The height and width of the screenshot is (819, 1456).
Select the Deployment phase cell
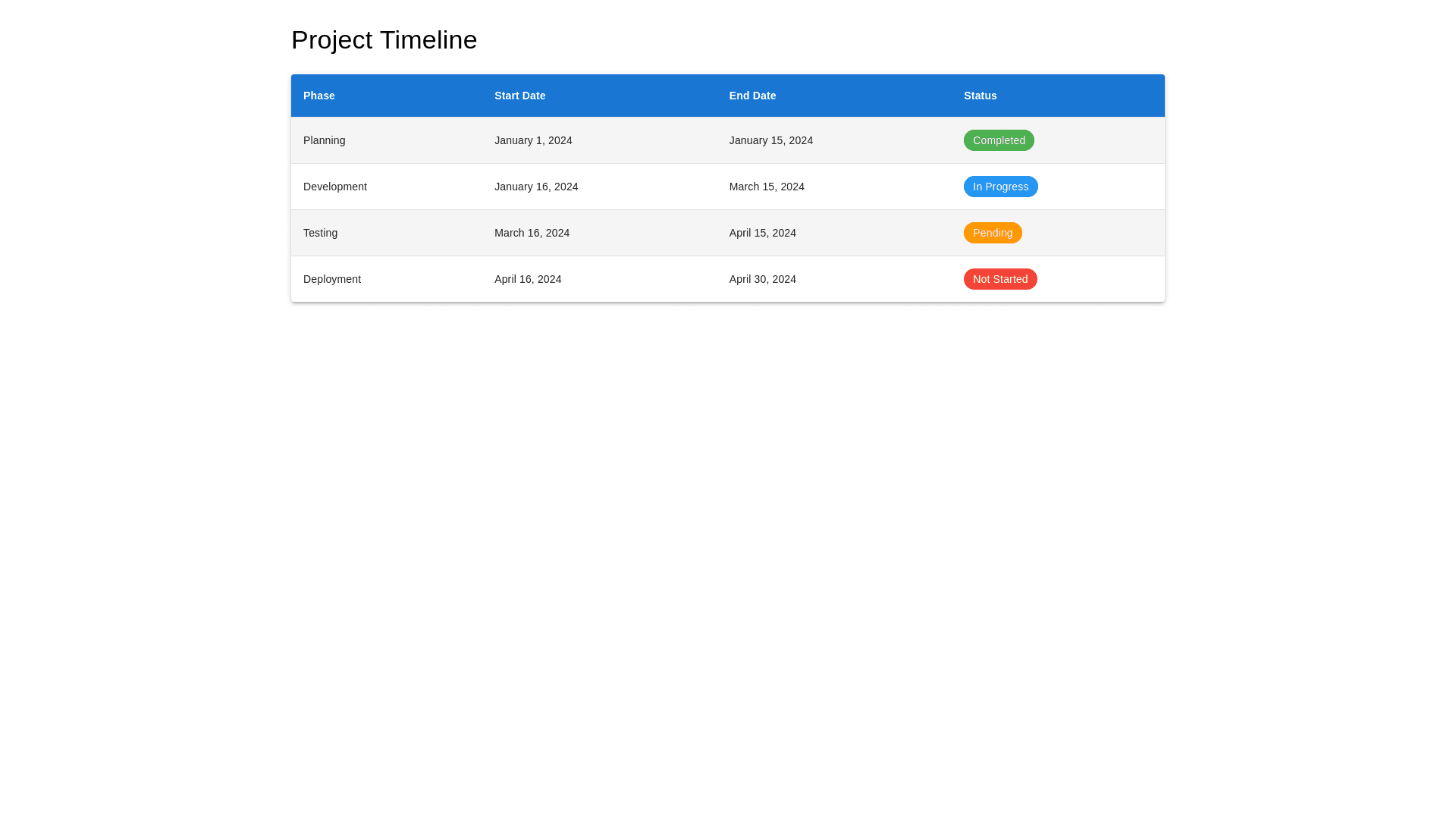pos(331,279)
